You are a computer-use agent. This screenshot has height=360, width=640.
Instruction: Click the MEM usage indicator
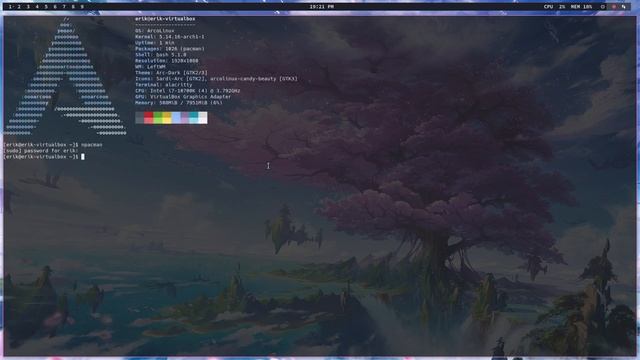(581, 7)
